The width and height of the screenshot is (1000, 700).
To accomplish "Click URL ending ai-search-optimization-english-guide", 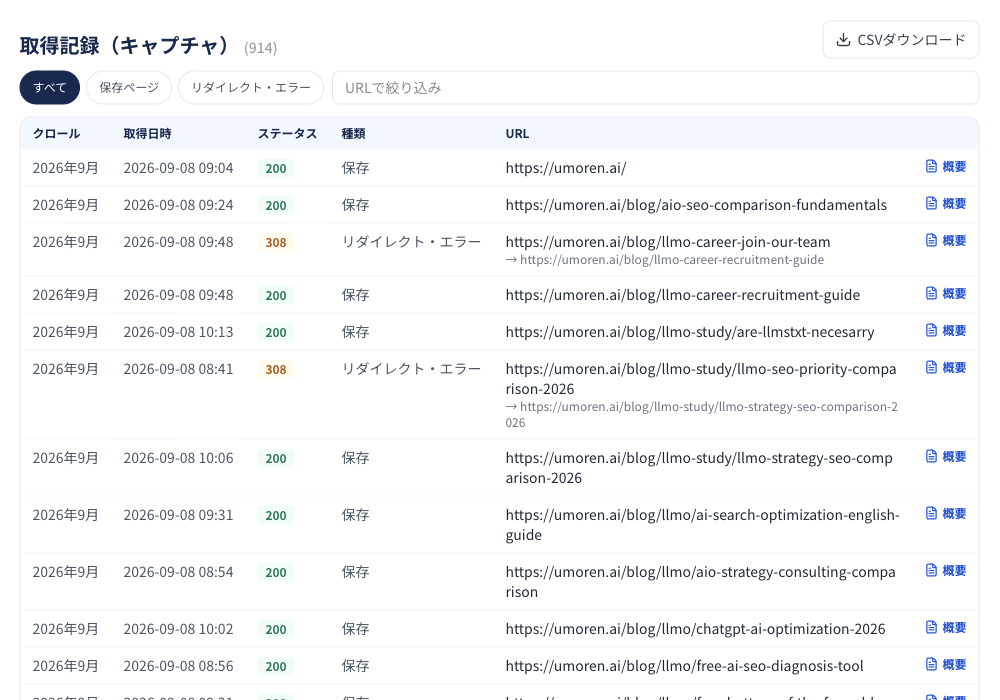I will point(702,525).
